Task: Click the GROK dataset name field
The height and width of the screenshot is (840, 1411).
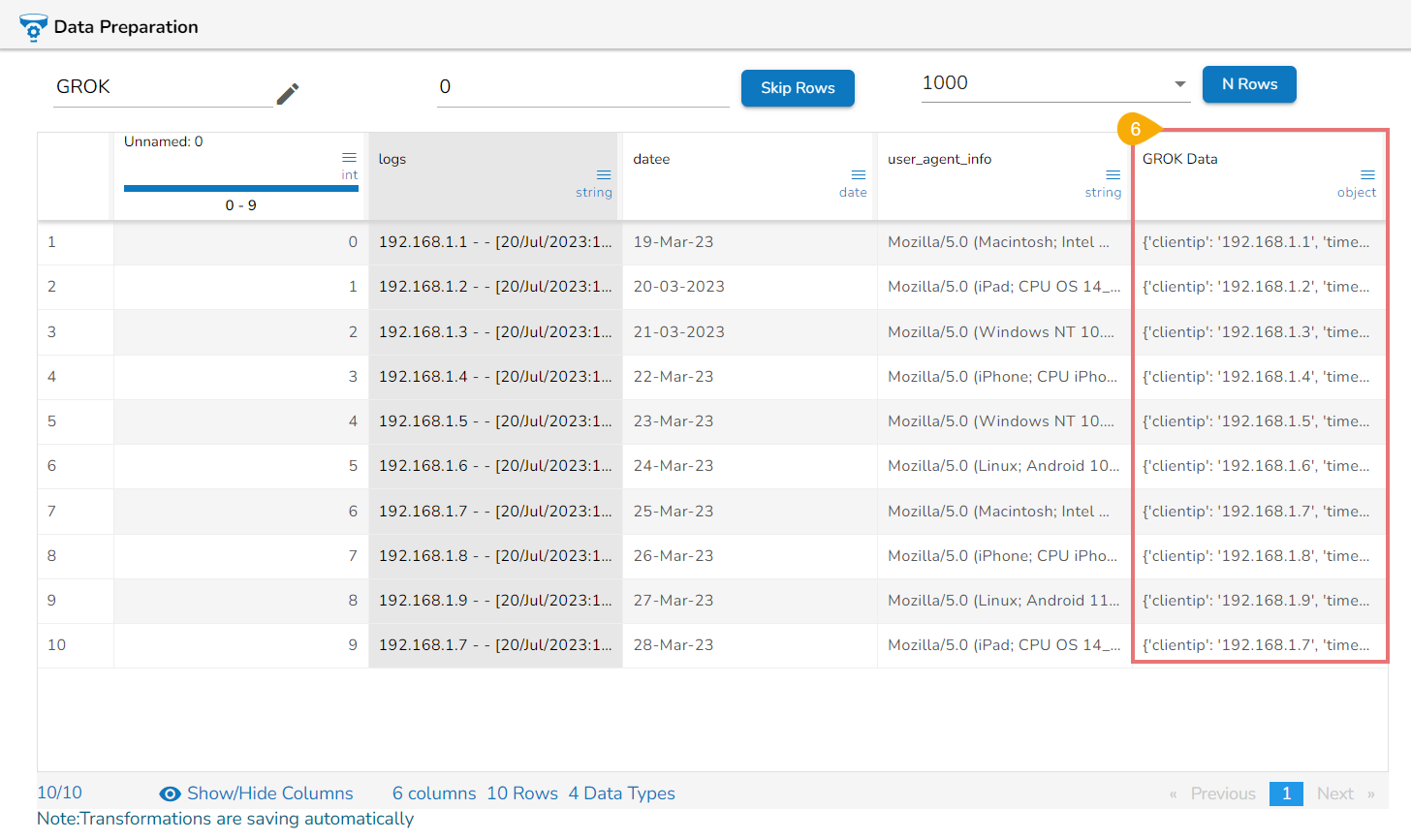Action: click(163, 87)
